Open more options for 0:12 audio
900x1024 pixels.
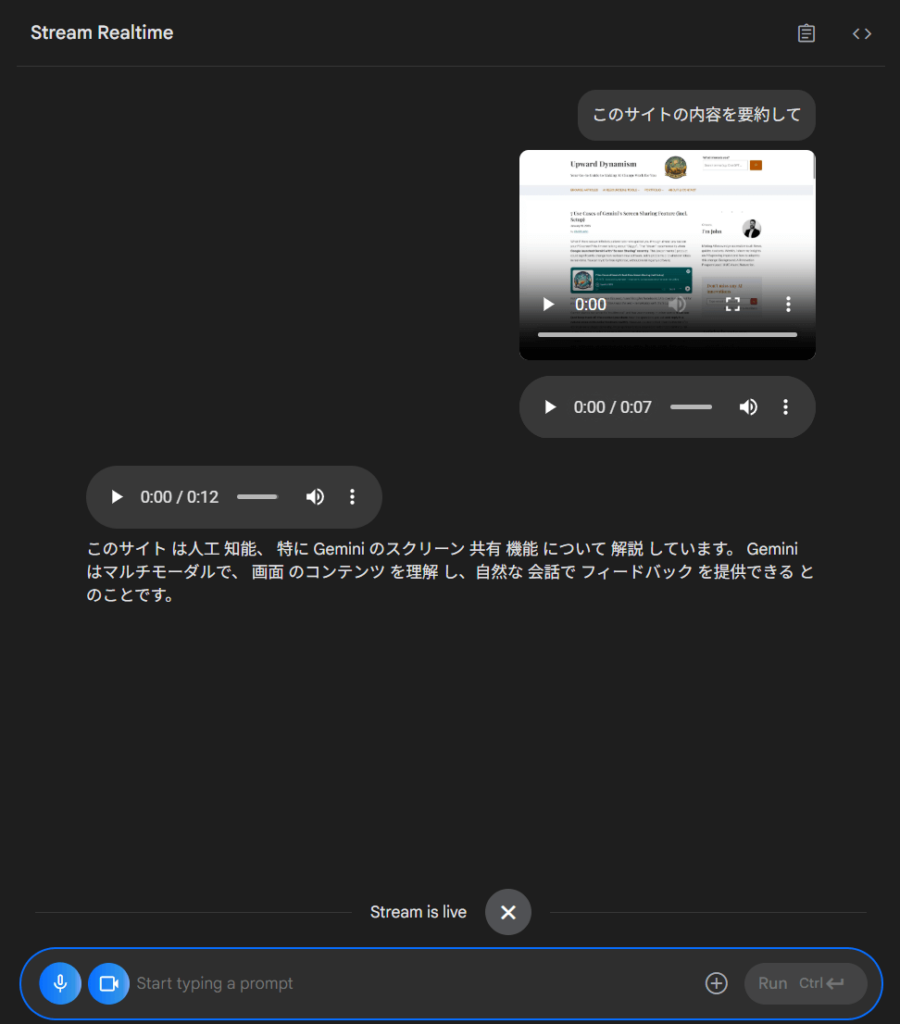352,497
